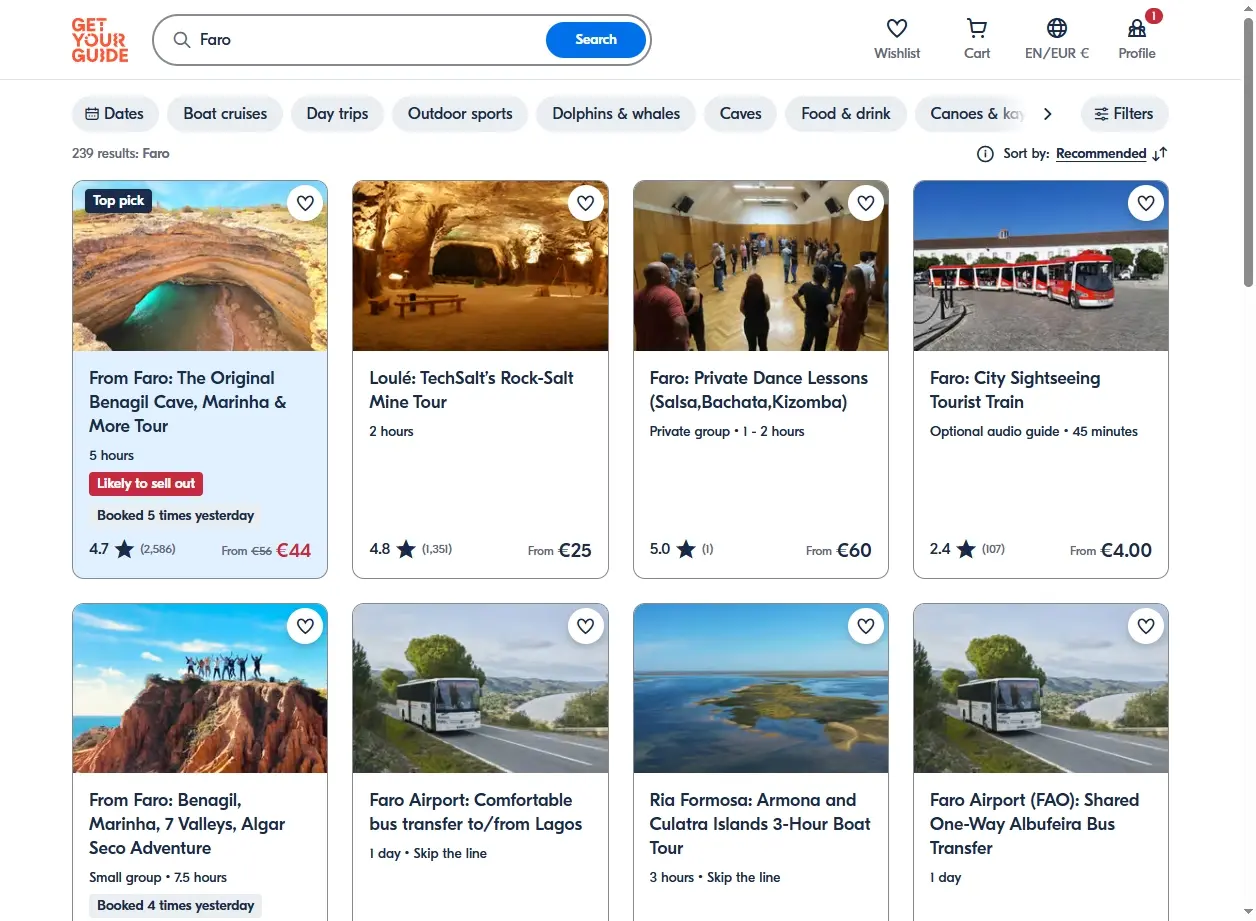Image resolution: width=1256 pixels, height=921 pixels.
Task: Click the star icon on the Loulé rock-salt card
Action: pos(405,549)
